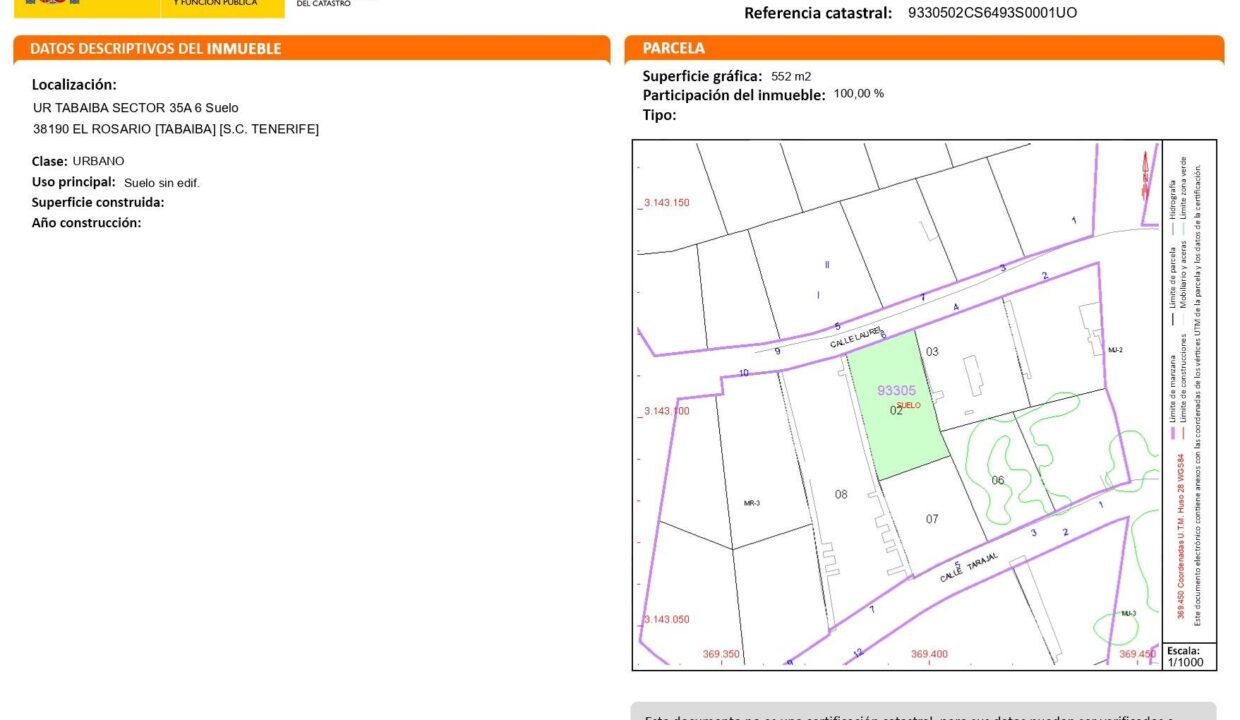Click the 'Superficie gráfica:' label
The image size is (1240, 720).
click(x=702, y=76)
